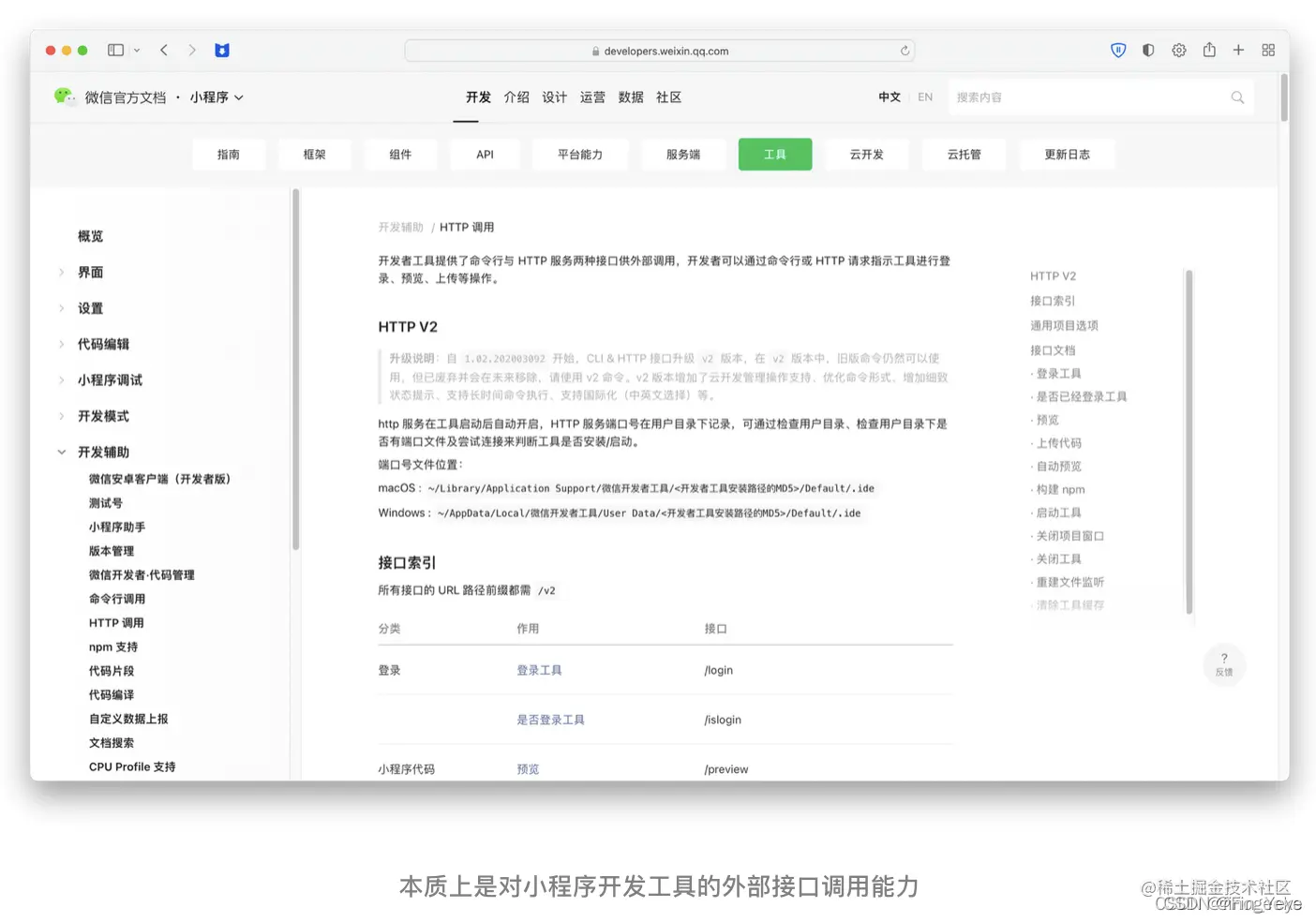Viewport: 1316px width, 922px height.
Task: Select the 社区 top navigation tab
Action: (x=668, y=97)
